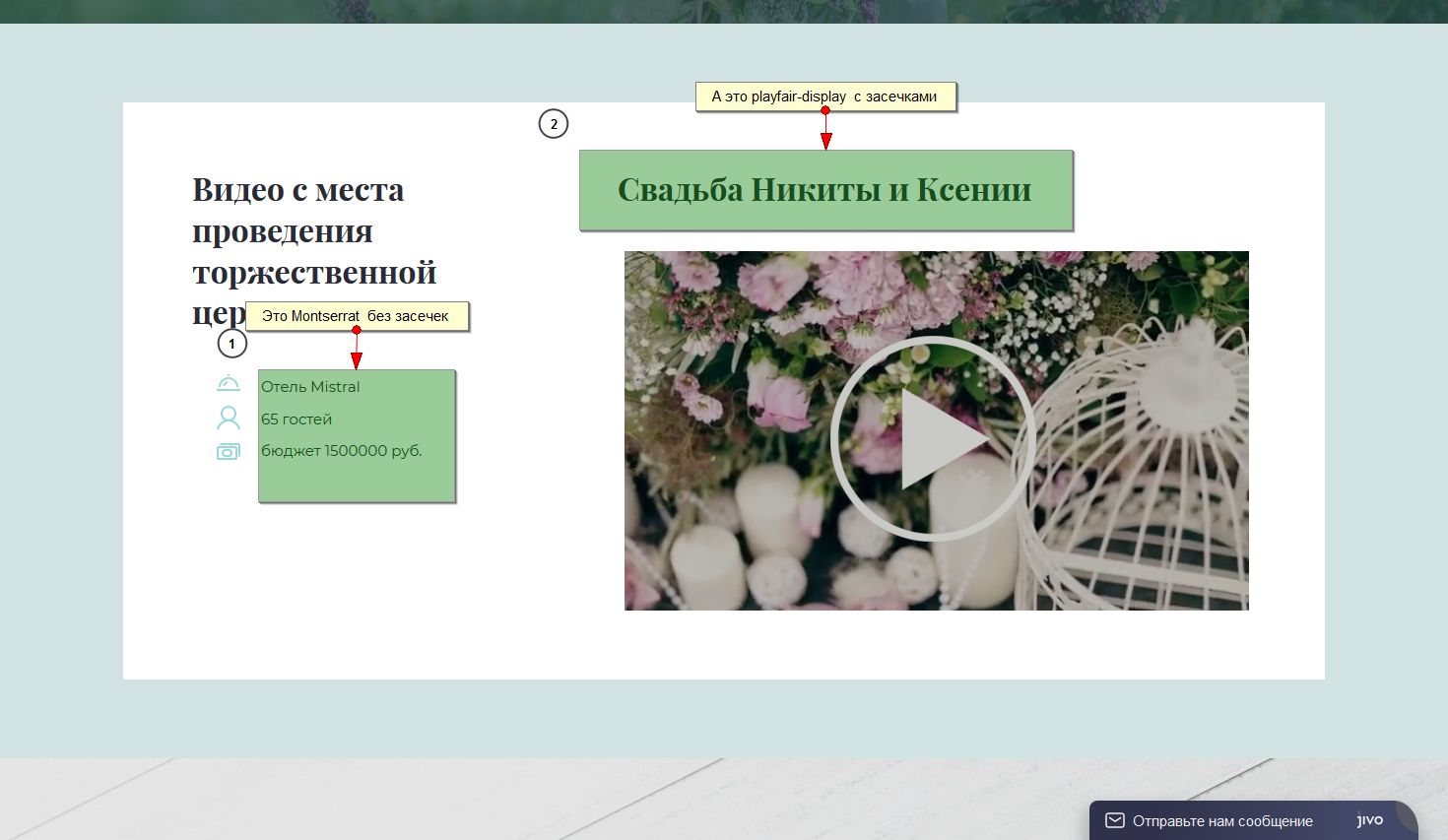
Task: Click the 'Отель Mistral' text
Action: (x=310, y=386)
